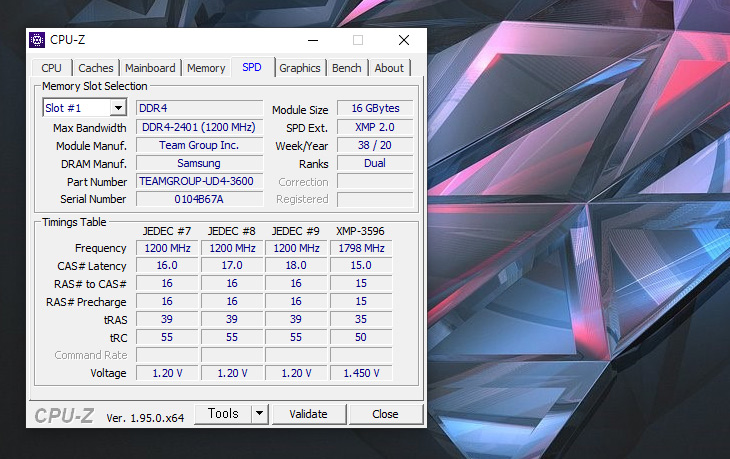
Task: Click XMP voltage value 1.450 V
Action: (x=361, y=373)
